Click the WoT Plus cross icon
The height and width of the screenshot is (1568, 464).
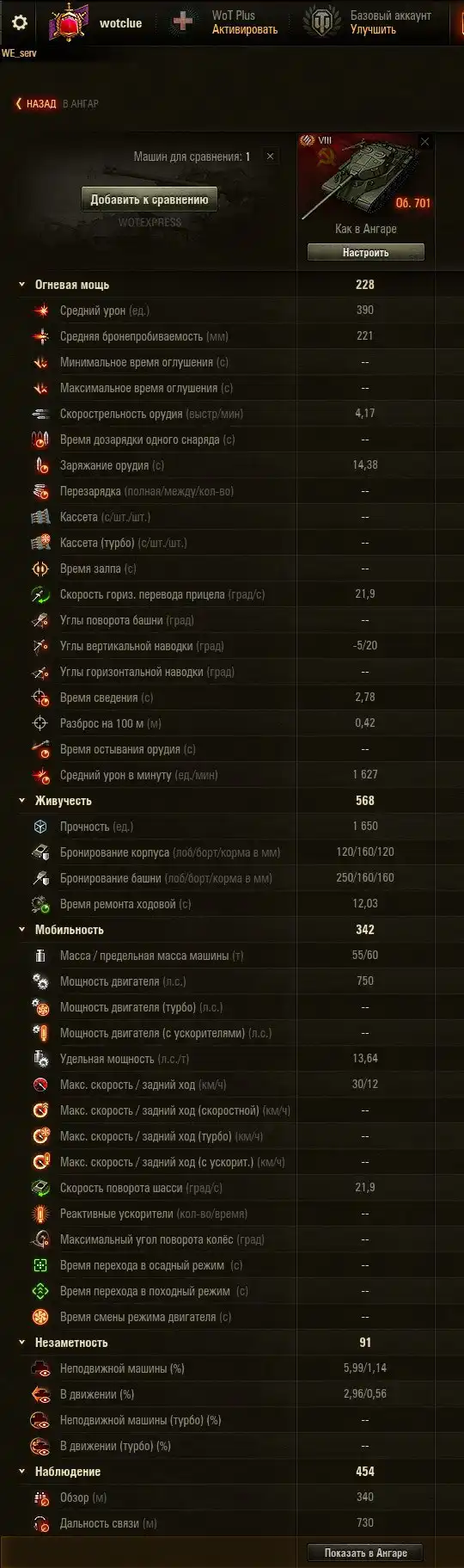click(x=182, y=22)
